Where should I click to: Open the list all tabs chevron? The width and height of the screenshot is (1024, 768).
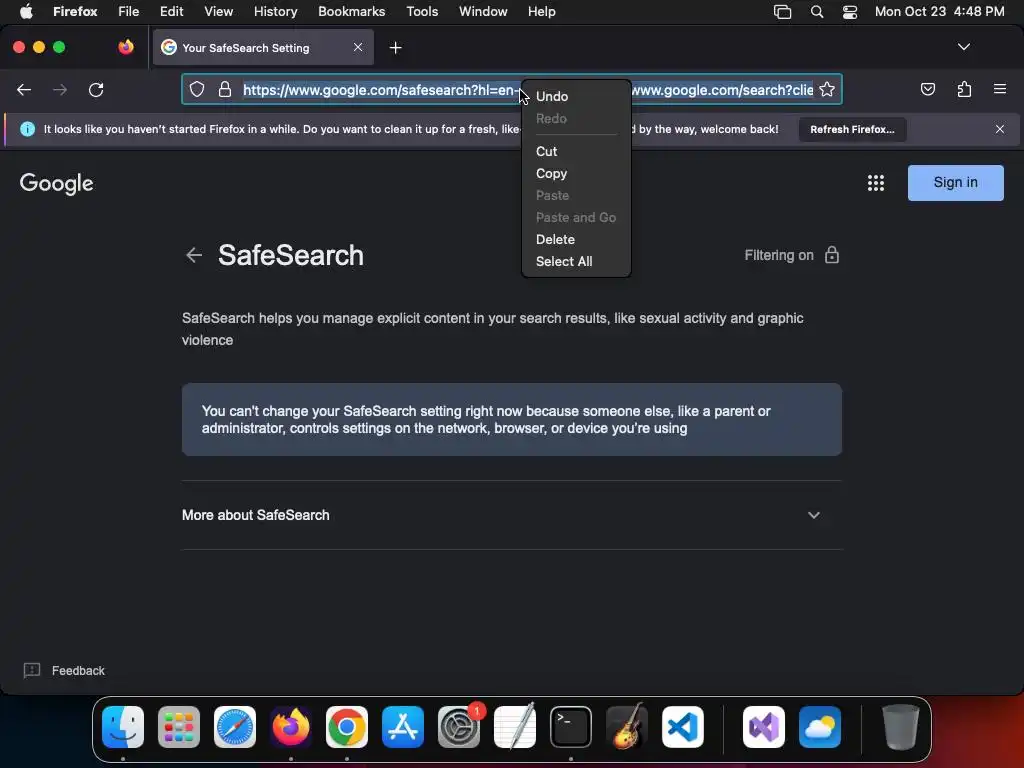tap(963, 47)
